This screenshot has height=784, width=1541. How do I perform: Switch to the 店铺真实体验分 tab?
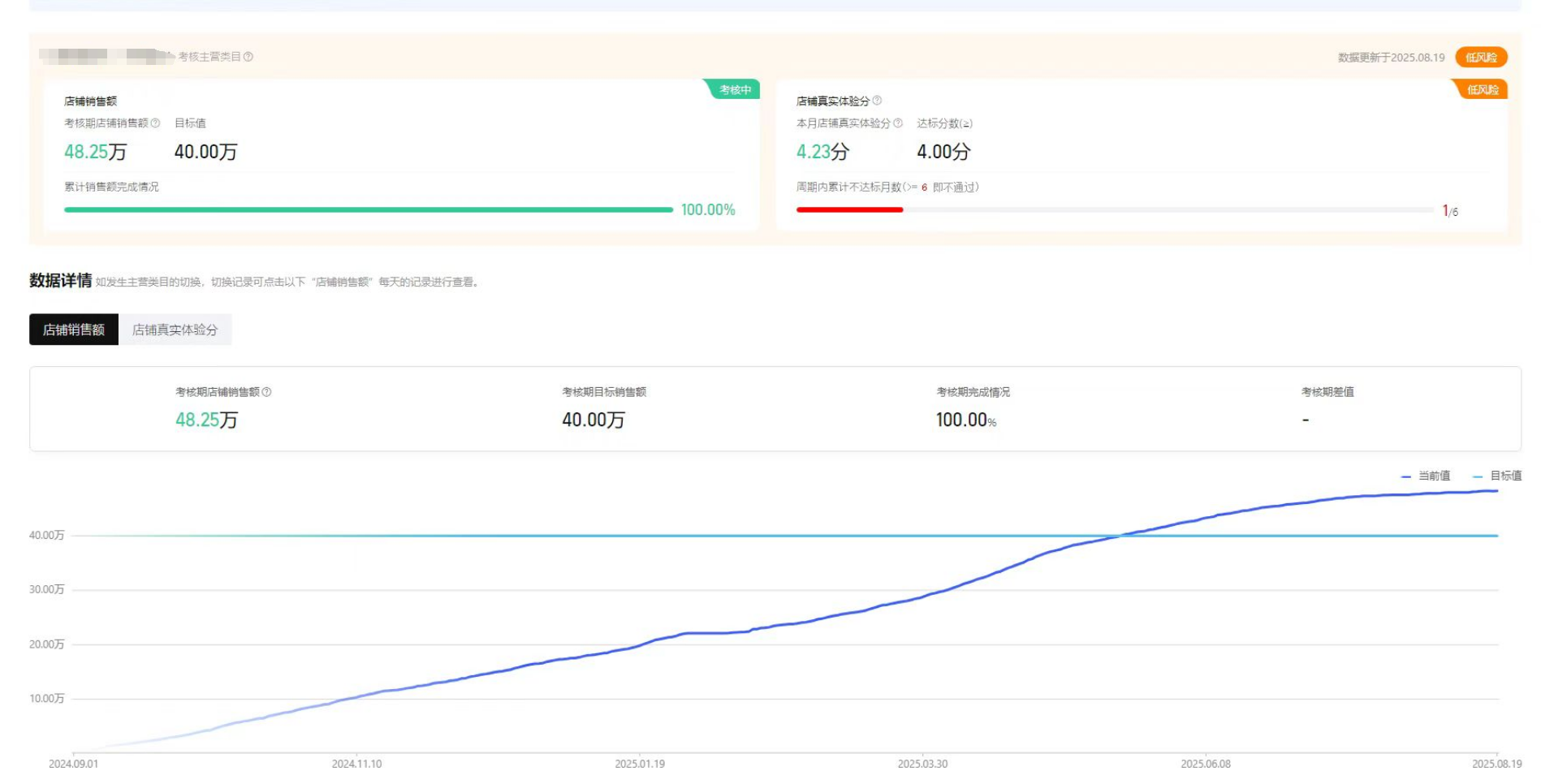coord(175,330)
